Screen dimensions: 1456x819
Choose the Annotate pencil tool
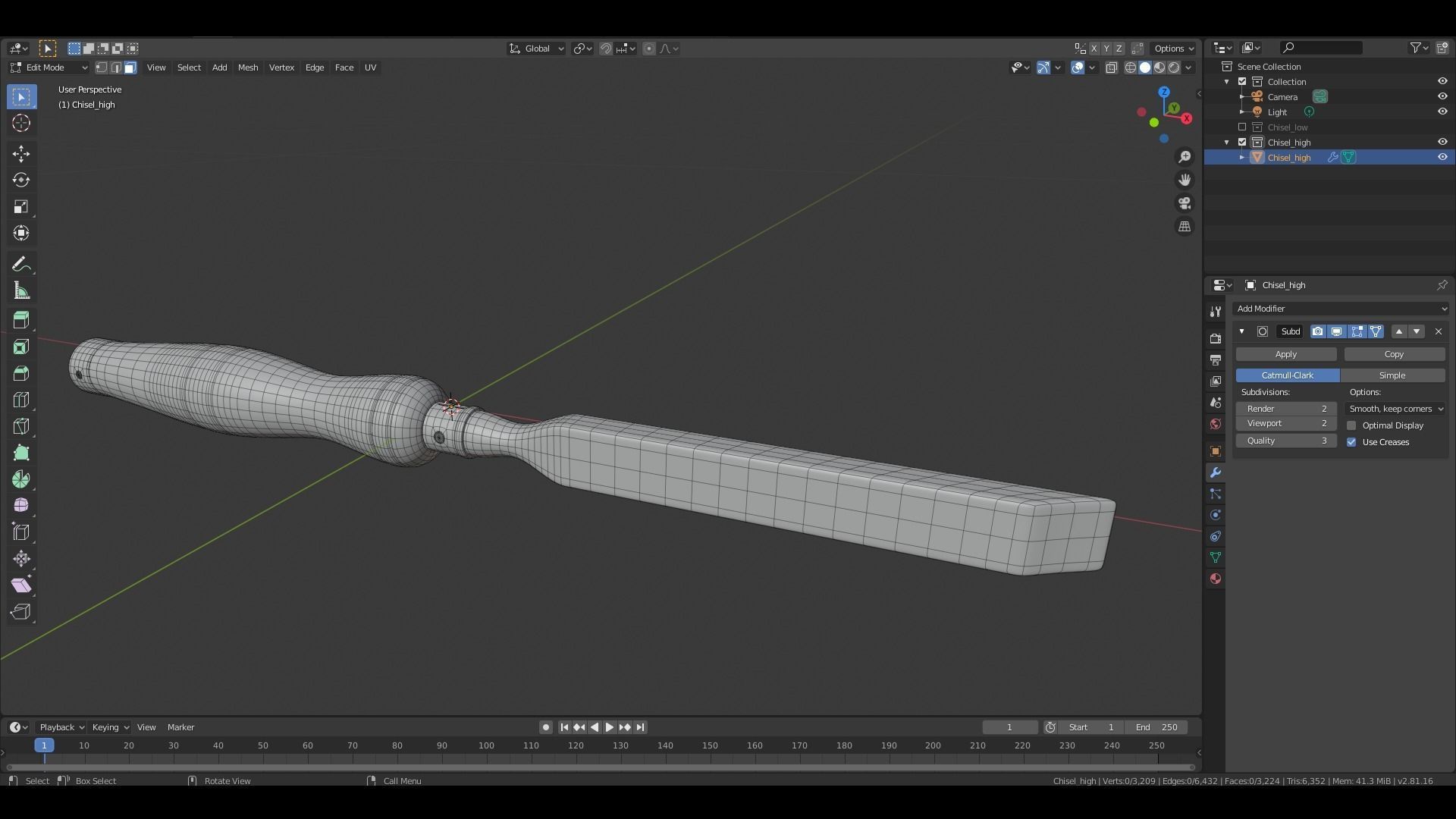21,265
